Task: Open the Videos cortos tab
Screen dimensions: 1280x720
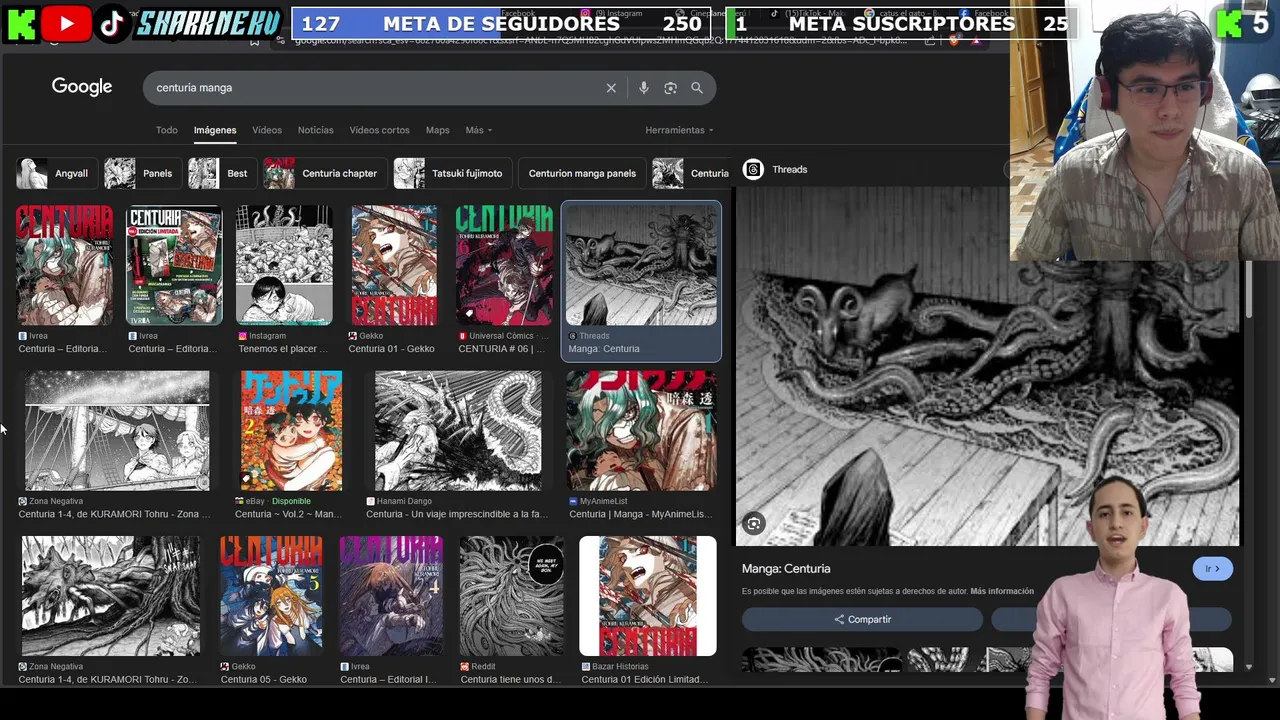Action: tap(379, 130)
